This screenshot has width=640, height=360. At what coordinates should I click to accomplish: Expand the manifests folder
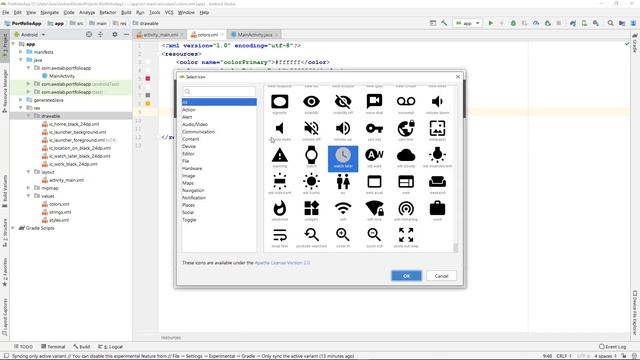pyautogui.click(x=20, y=52)
